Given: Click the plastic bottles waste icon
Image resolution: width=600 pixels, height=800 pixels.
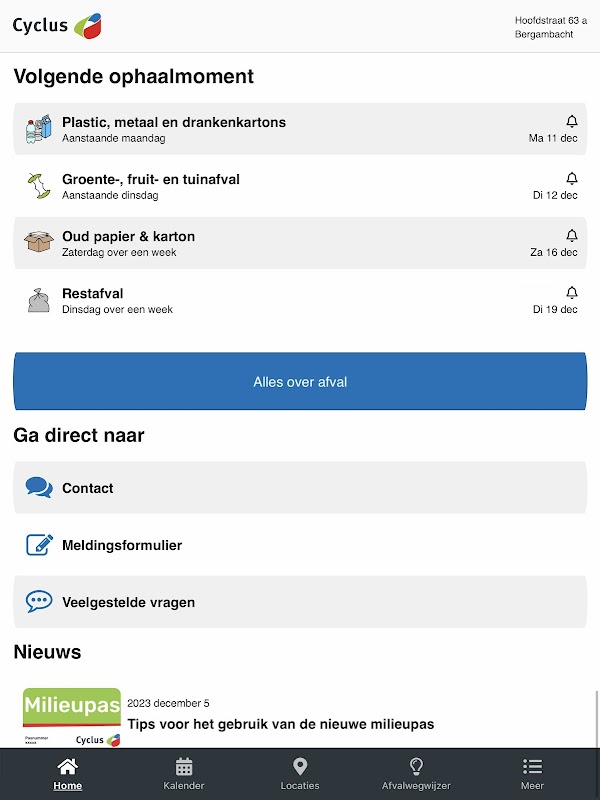Looking at the screenshot, I should [38, 129].
